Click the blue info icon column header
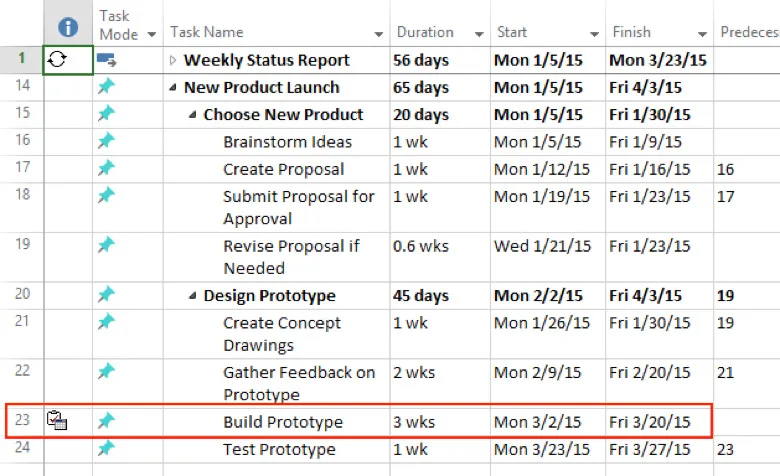 click(x=68, y=27)
